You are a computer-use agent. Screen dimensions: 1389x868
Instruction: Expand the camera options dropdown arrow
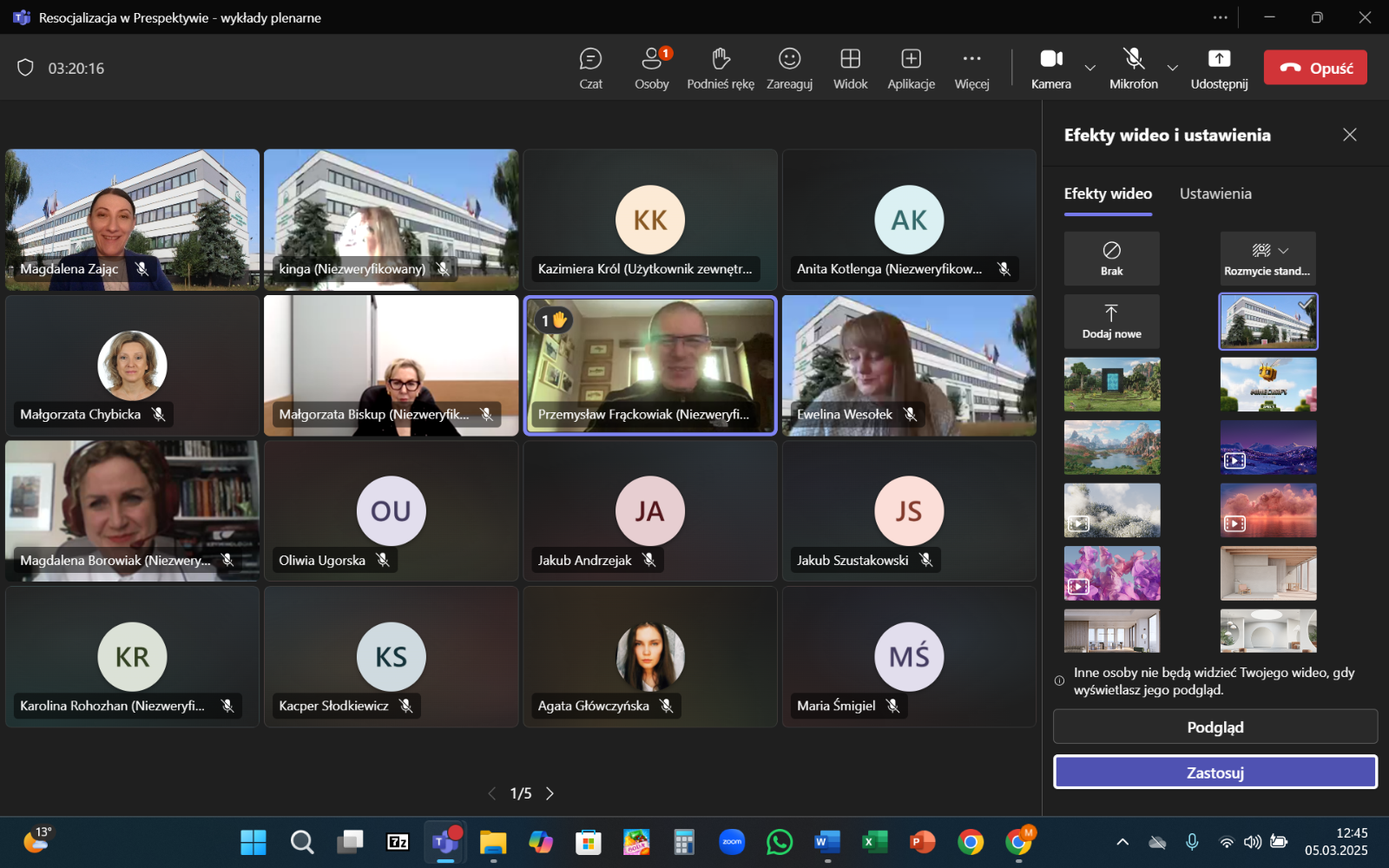pyautogui.click(x=1090, y=68)
